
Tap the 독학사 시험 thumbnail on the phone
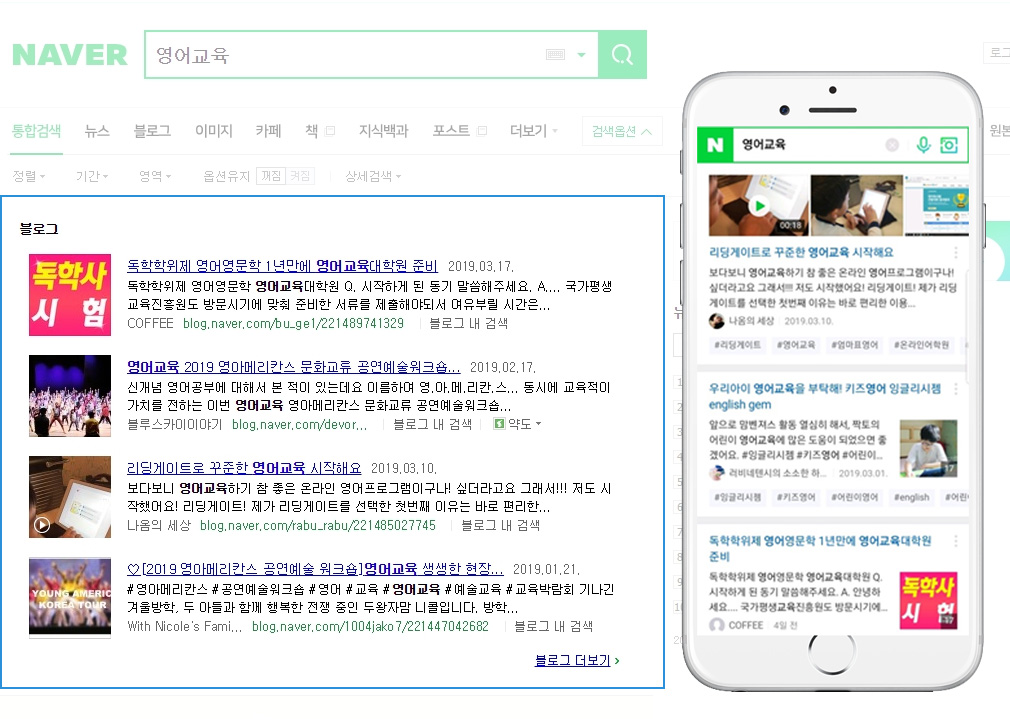click(x=928, y=600)
